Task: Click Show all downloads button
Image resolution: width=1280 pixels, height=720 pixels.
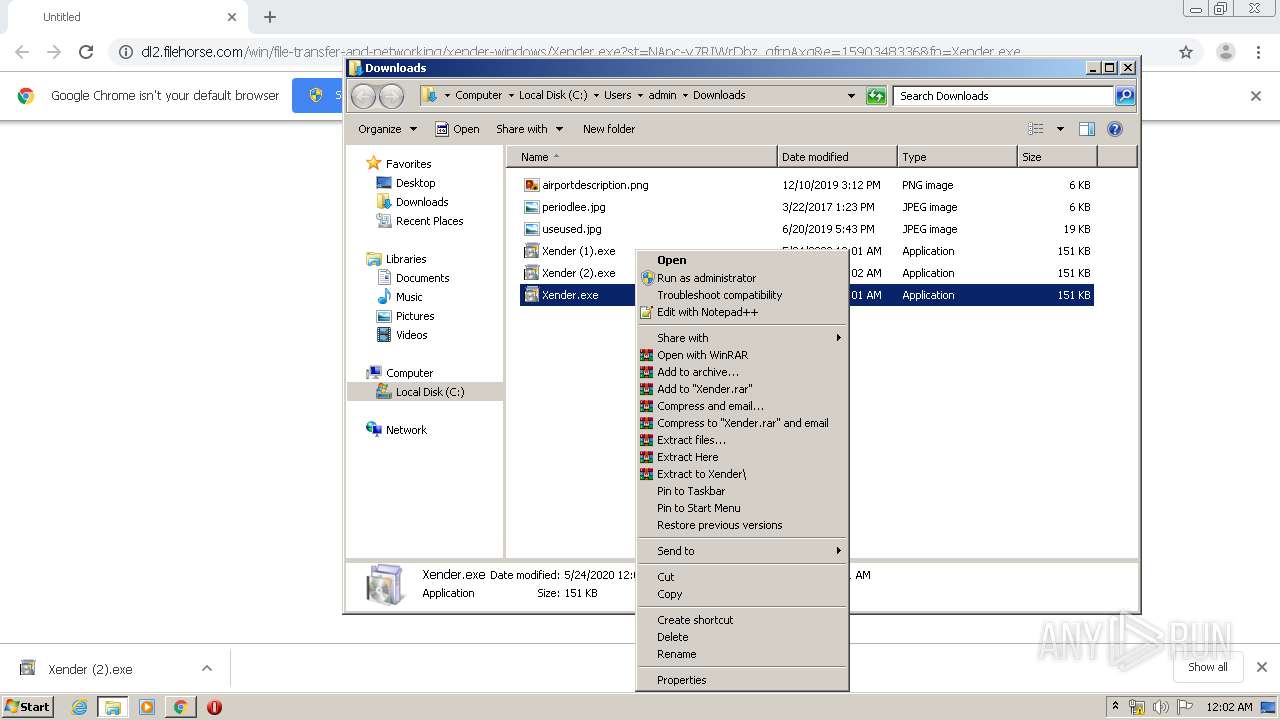Action: [1208, 667]
